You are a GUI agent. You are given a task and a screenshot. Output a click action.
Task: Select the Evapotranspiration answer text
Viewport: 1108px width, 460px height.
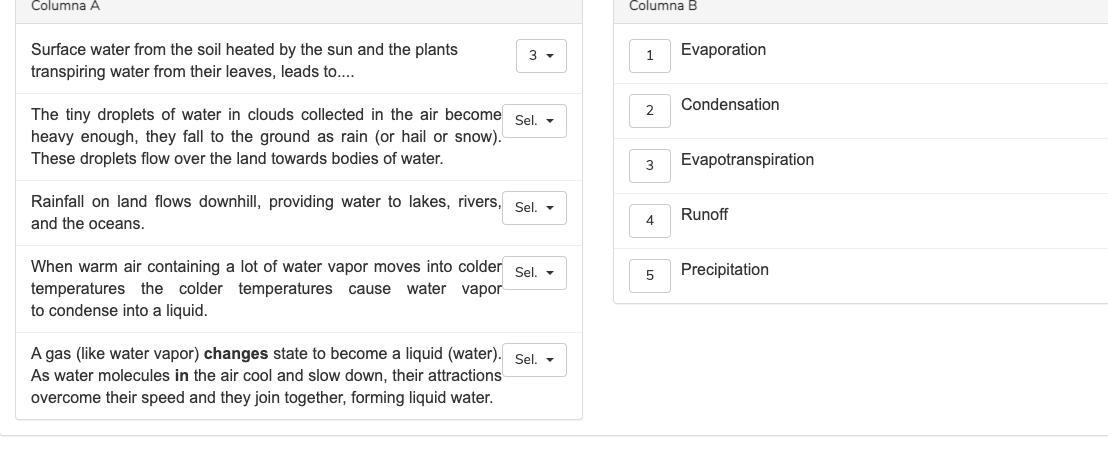[x=747, y=160]
